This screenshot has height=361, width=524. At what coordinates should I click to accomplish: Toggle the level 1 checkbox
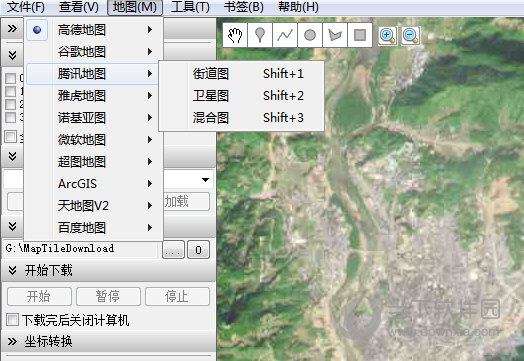10,91
